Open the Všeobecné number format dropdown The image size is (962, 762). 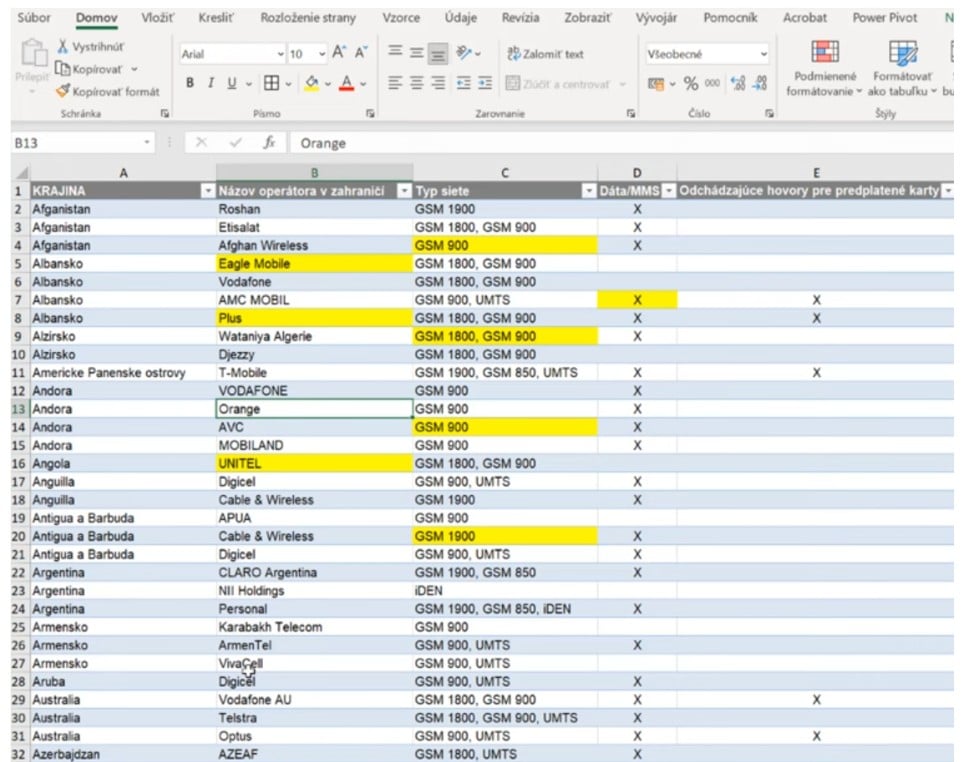click(763, 54)
